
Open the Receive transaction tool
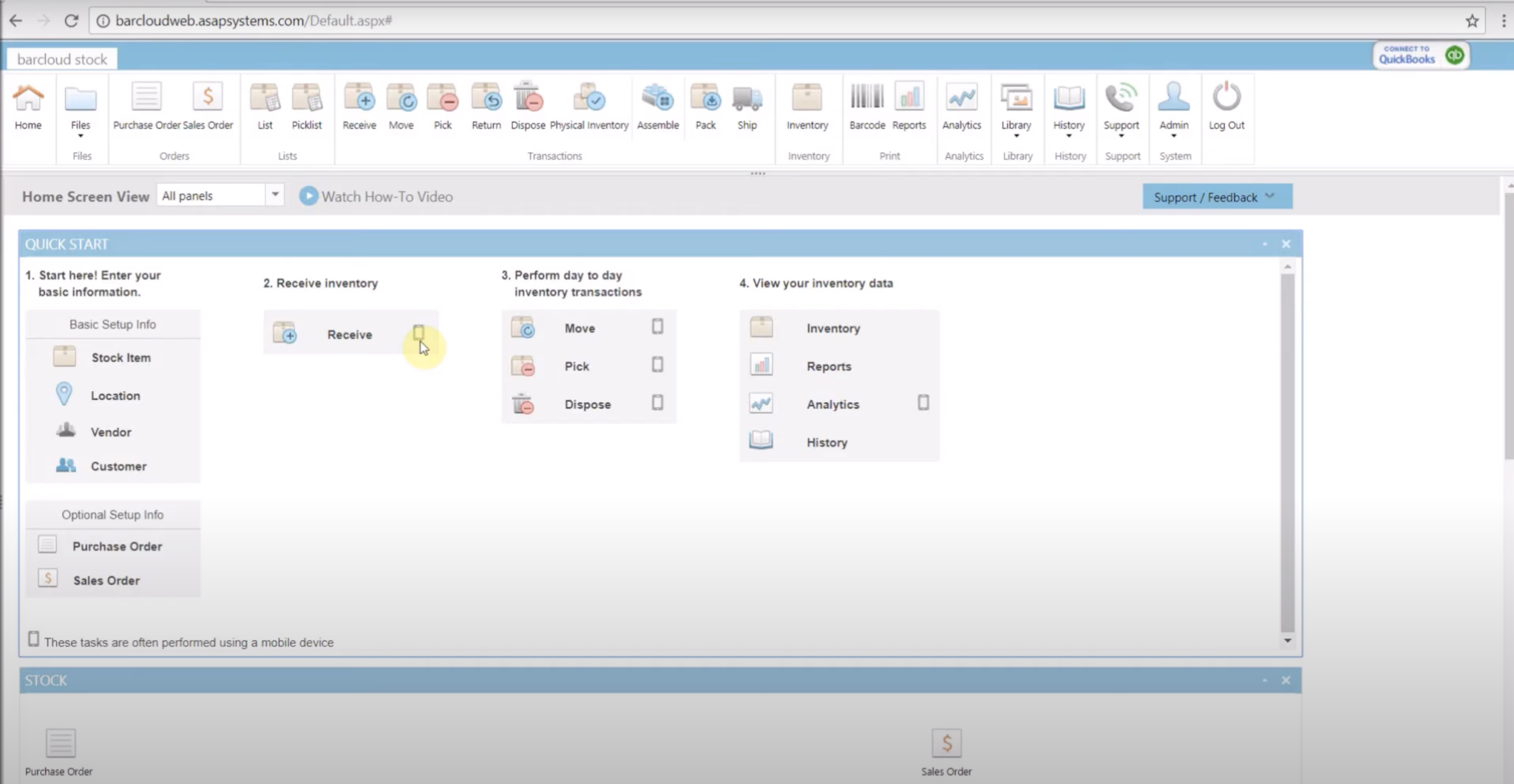click(x=359, y=107)
